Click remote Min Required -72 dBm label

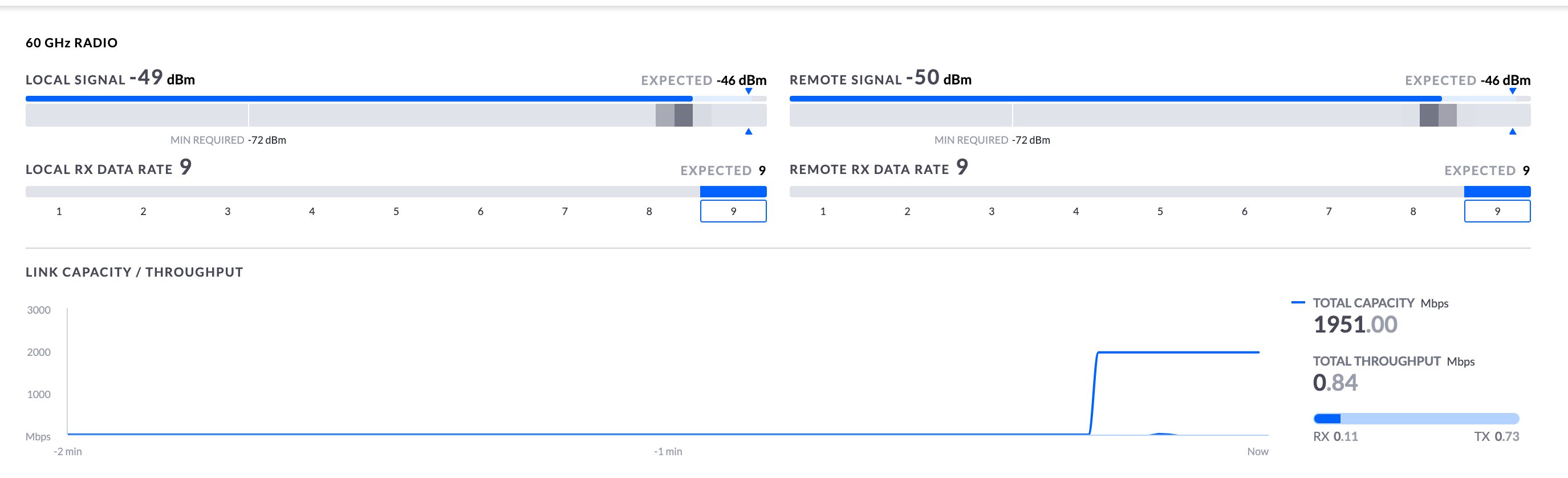click(992, 140)
